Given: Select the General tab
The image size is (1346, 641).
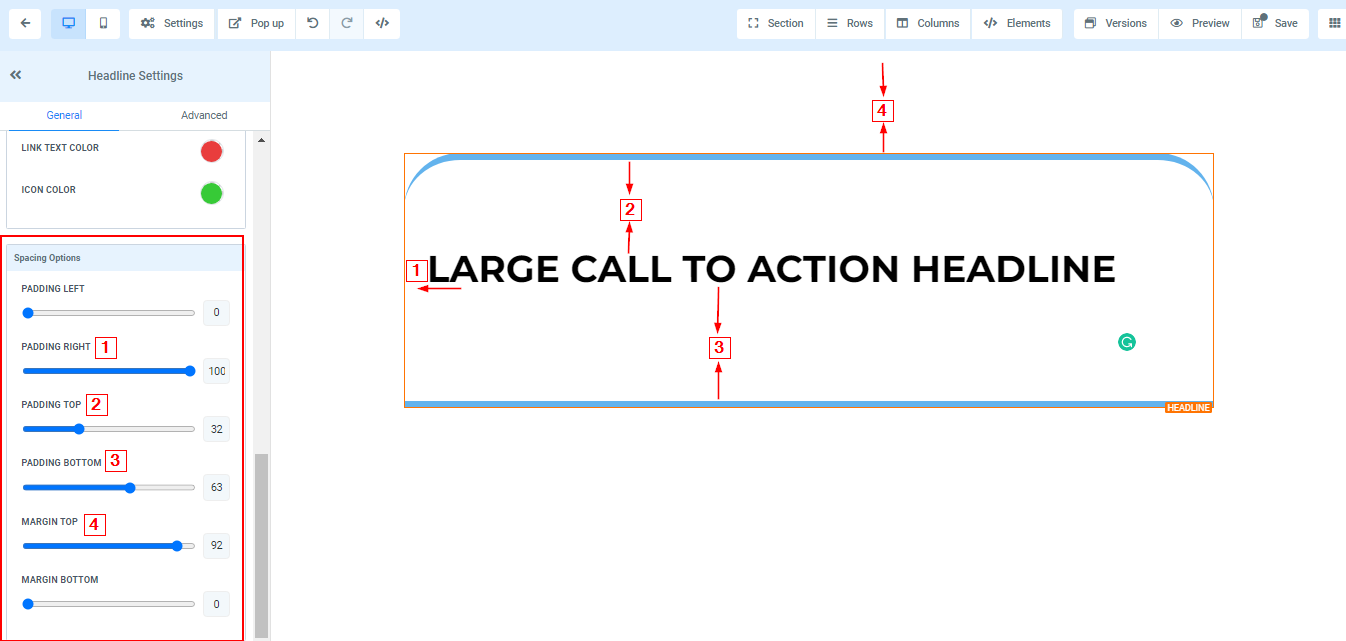Looking at the screenshot, I should pyautogui.click(x=64, y=115).
